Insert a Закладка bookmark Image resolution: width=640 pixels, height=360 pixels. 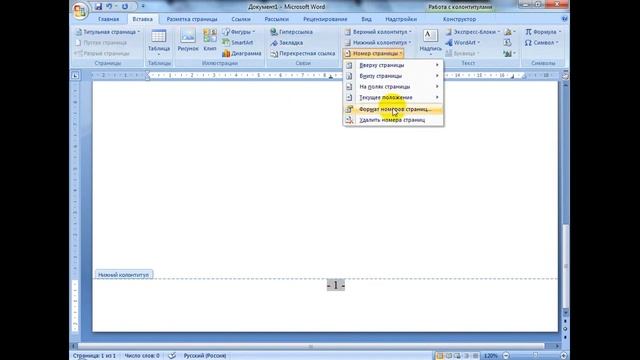[287, 42]
